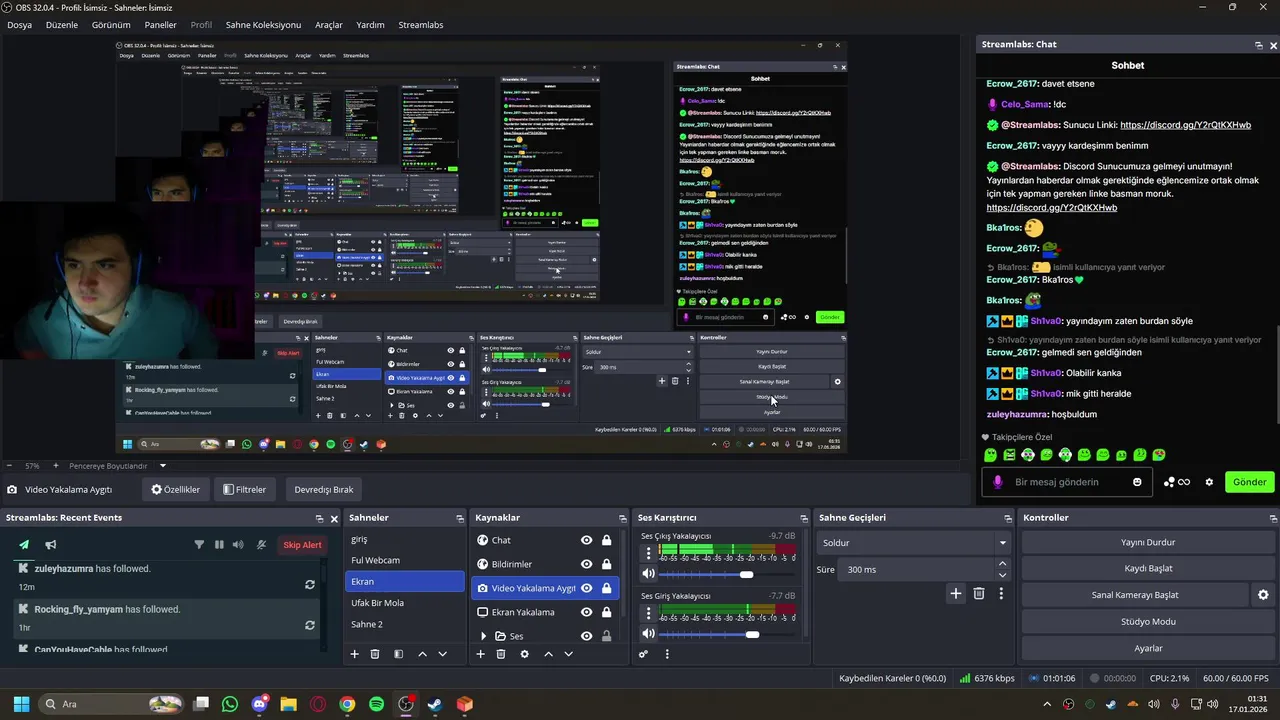This screenshot has height=720, width=1280.
Task: Mute Ses Çıkış Yakalayıcısı speaker button
Action: [x=648, y=574]
